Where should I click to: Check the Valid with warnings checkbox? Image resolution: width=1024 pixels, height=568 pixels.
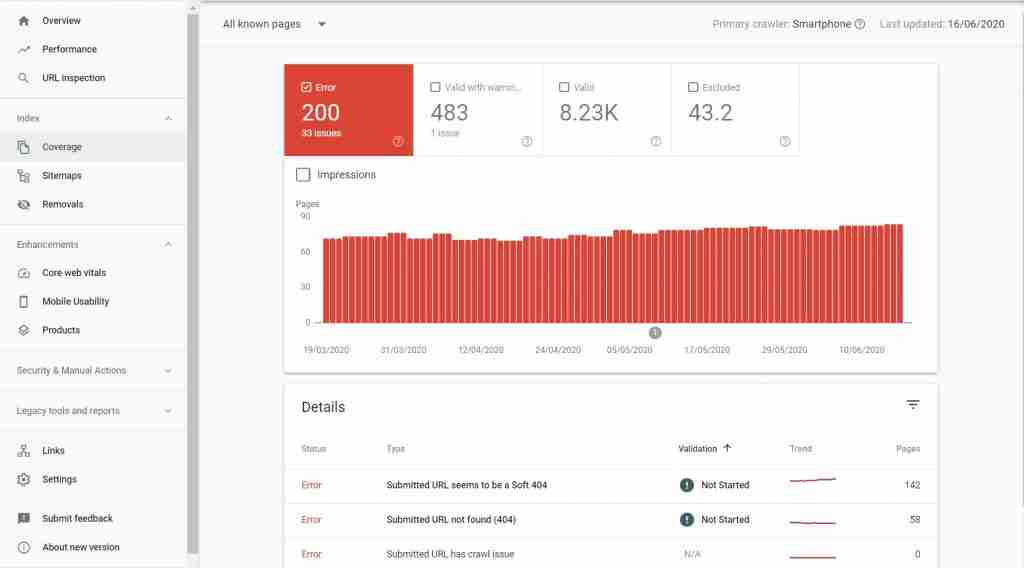(x=435, y=87)
